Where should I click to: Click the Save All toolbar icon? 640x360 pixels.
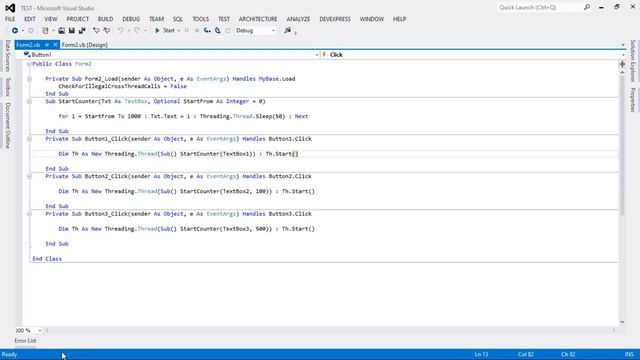(82, 31)
